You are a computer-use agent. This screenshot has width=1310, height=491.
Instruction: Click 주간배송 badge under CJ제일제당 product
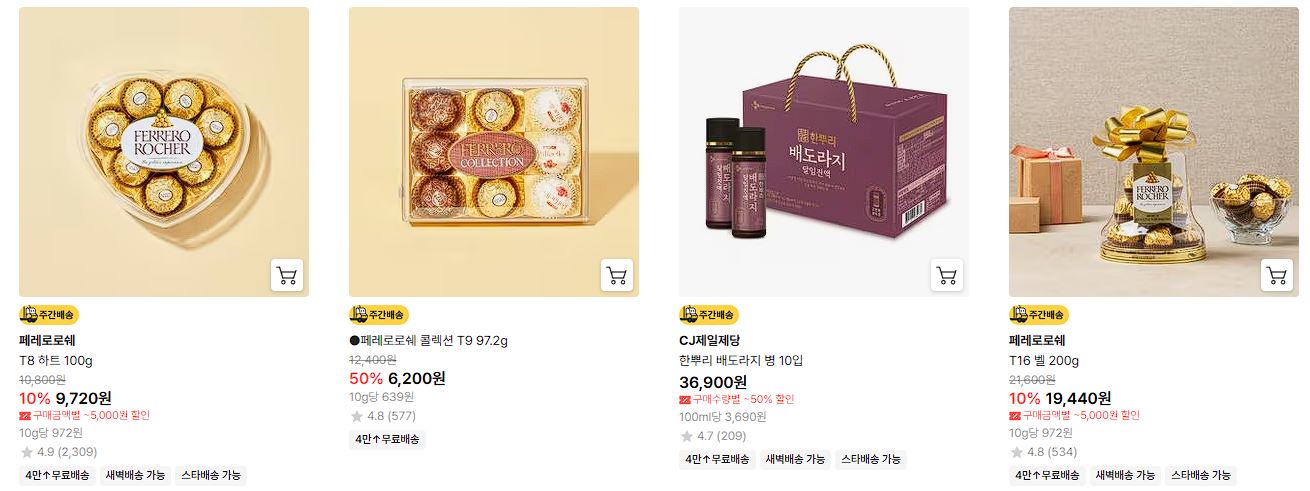(x=709, y=315)
